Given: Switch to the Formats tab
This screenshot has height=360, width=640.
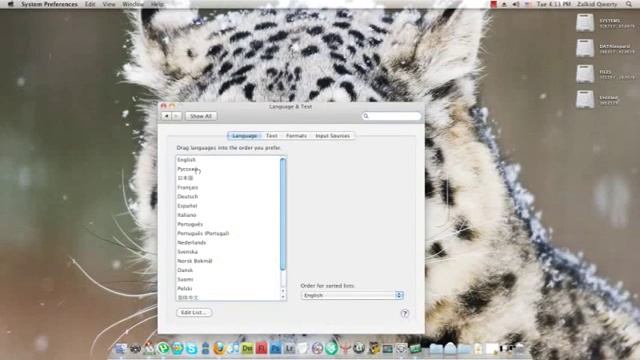Looking at the screenshot, I should pyautogui.click(x=296, y=136).
